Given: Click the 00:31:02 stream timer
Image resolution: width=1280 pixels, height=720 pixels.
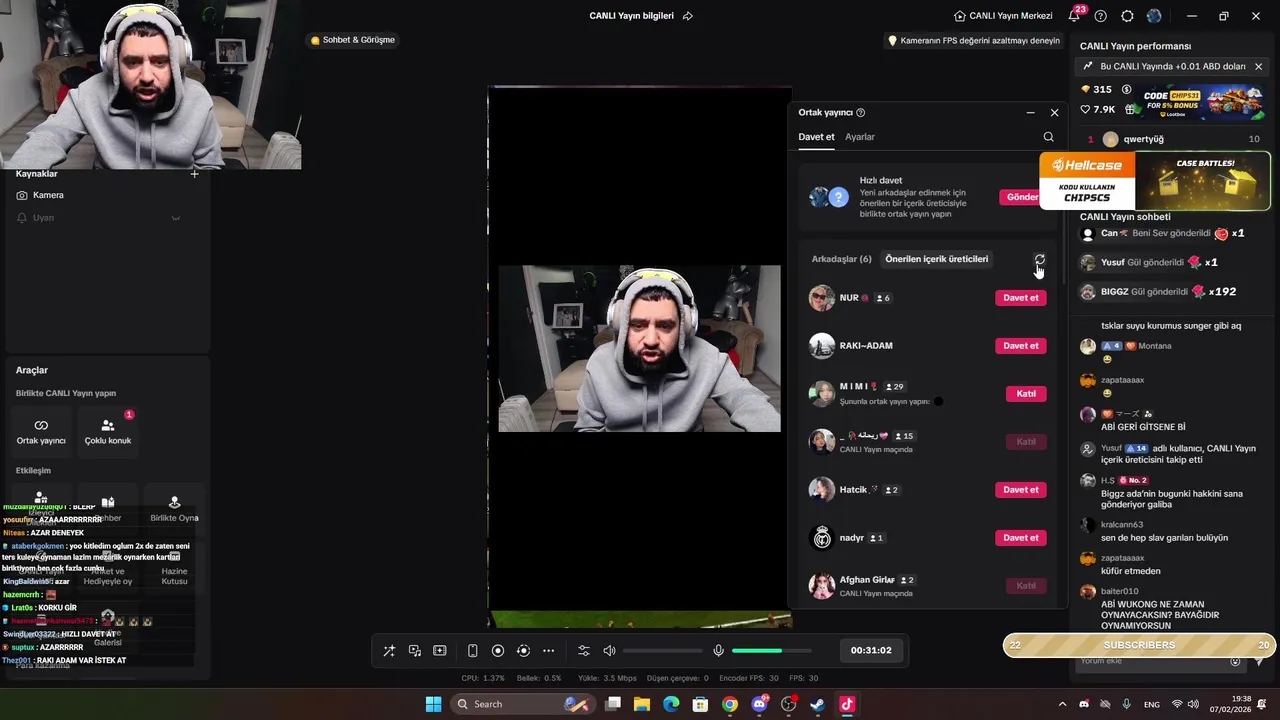Looking at the screenshot, I should [x=871, y=650].
